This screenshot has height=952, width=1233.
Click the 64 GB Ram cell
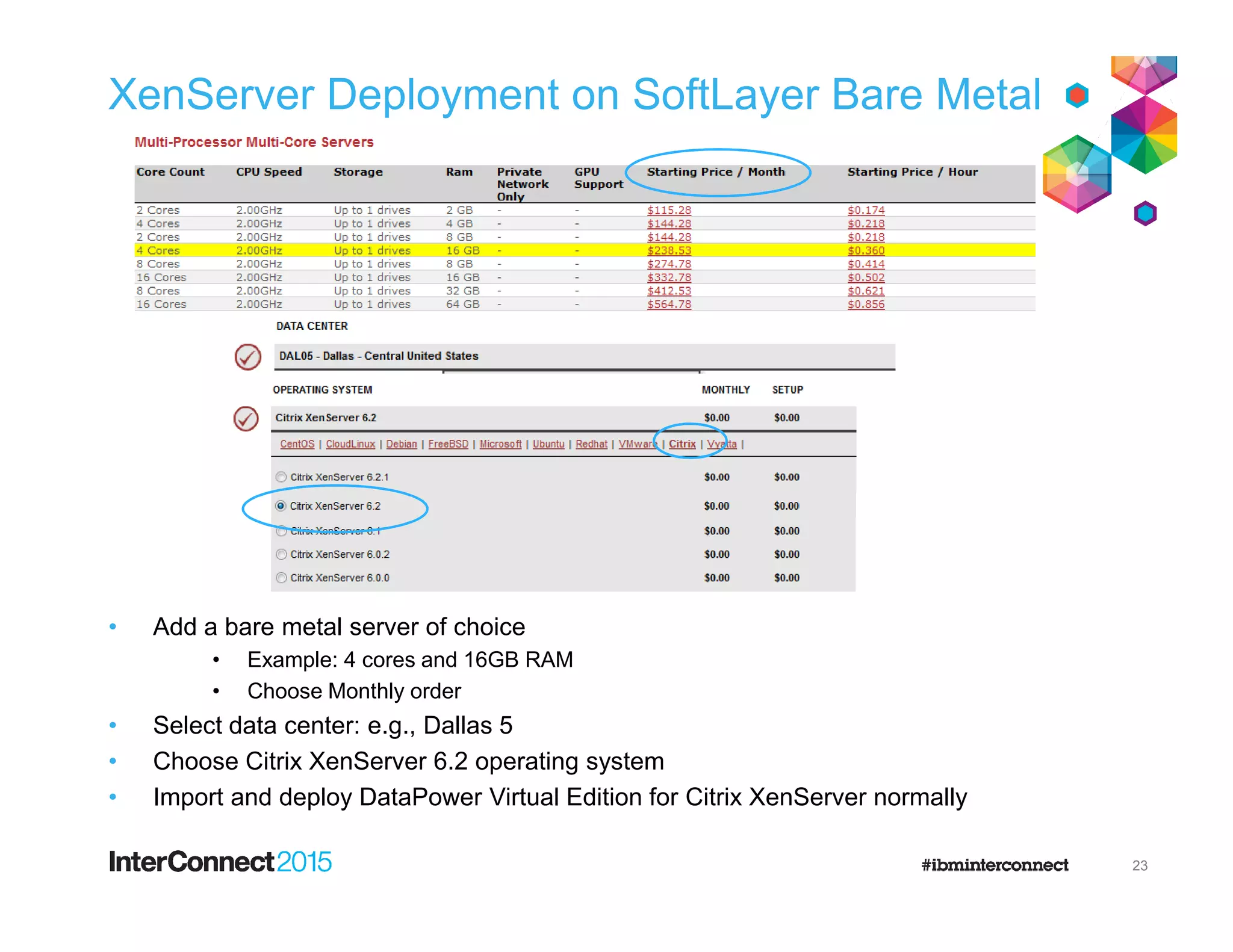click(463, 304)
